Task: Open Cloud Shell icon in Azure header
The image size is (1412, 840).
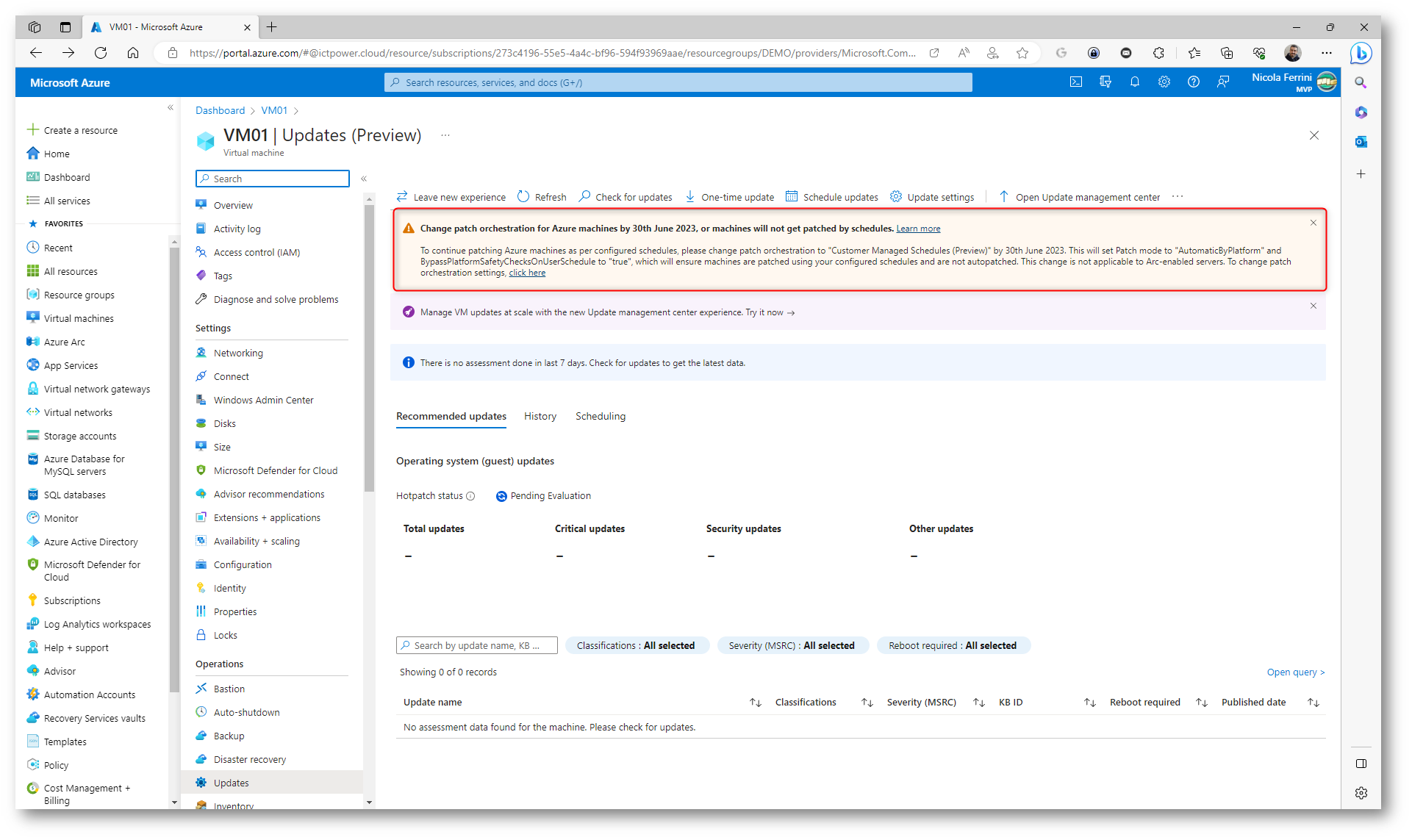Action: tap(1076, 82)
